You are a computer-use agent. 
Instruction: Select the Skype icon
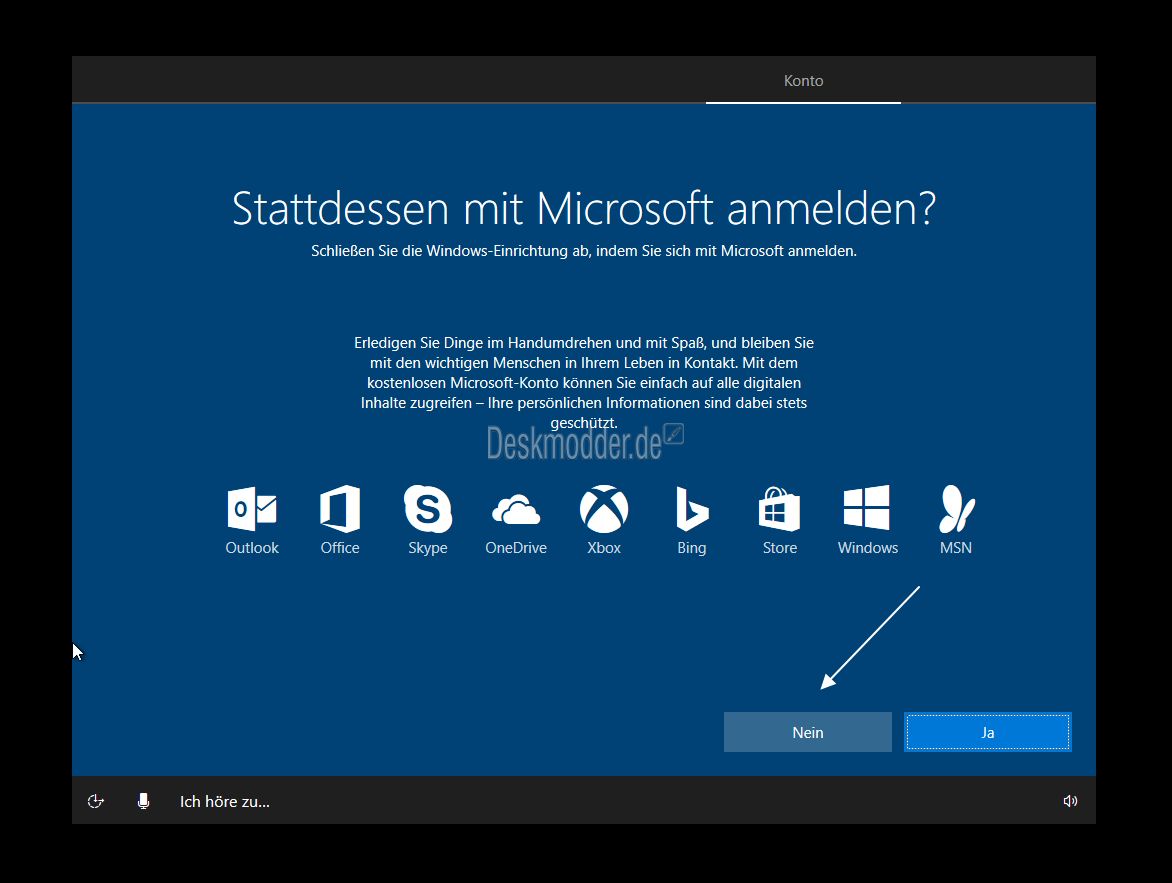(428, 509)
